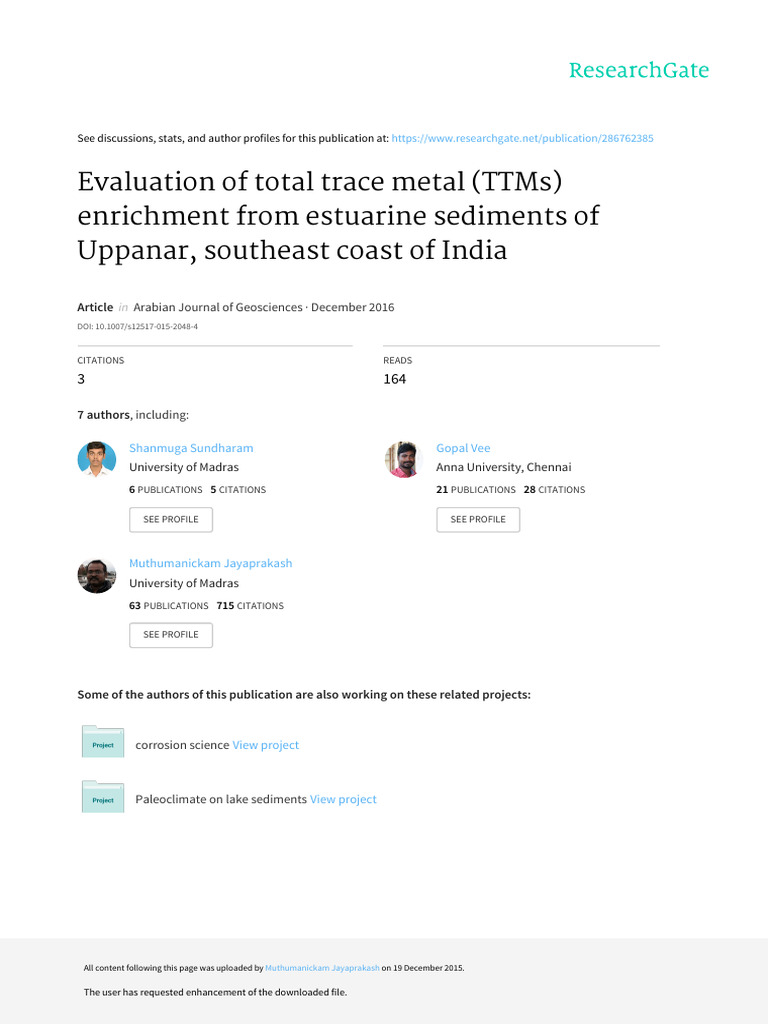
Task: Click uploader Muthumanickam Jayaprakash link in footer
Action: tap(322, 968)
